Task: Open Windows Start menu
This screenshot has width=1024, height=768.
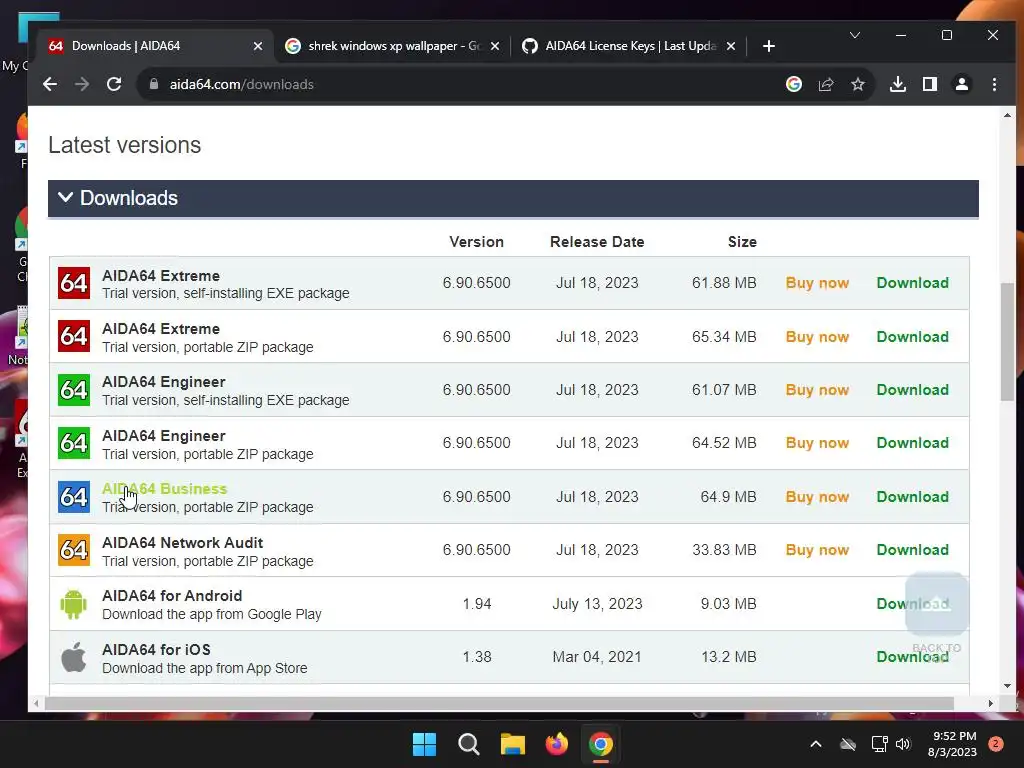Action: point(424,744)
